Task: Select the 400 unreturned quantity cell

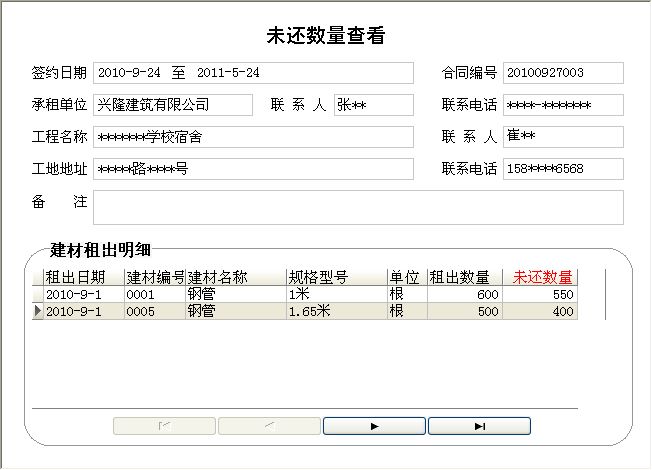Action: (x=542, y=312)
